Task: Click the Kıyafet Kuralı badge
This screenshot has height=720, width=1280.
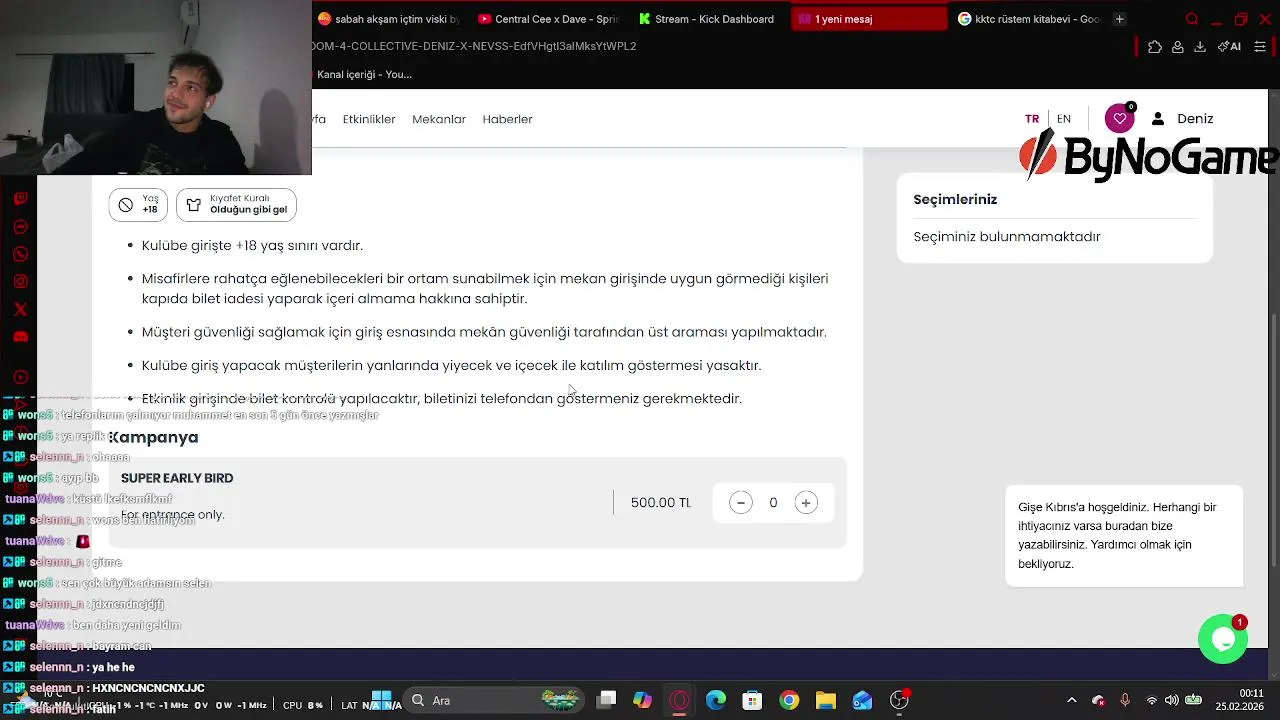Action: pos(236,205)
